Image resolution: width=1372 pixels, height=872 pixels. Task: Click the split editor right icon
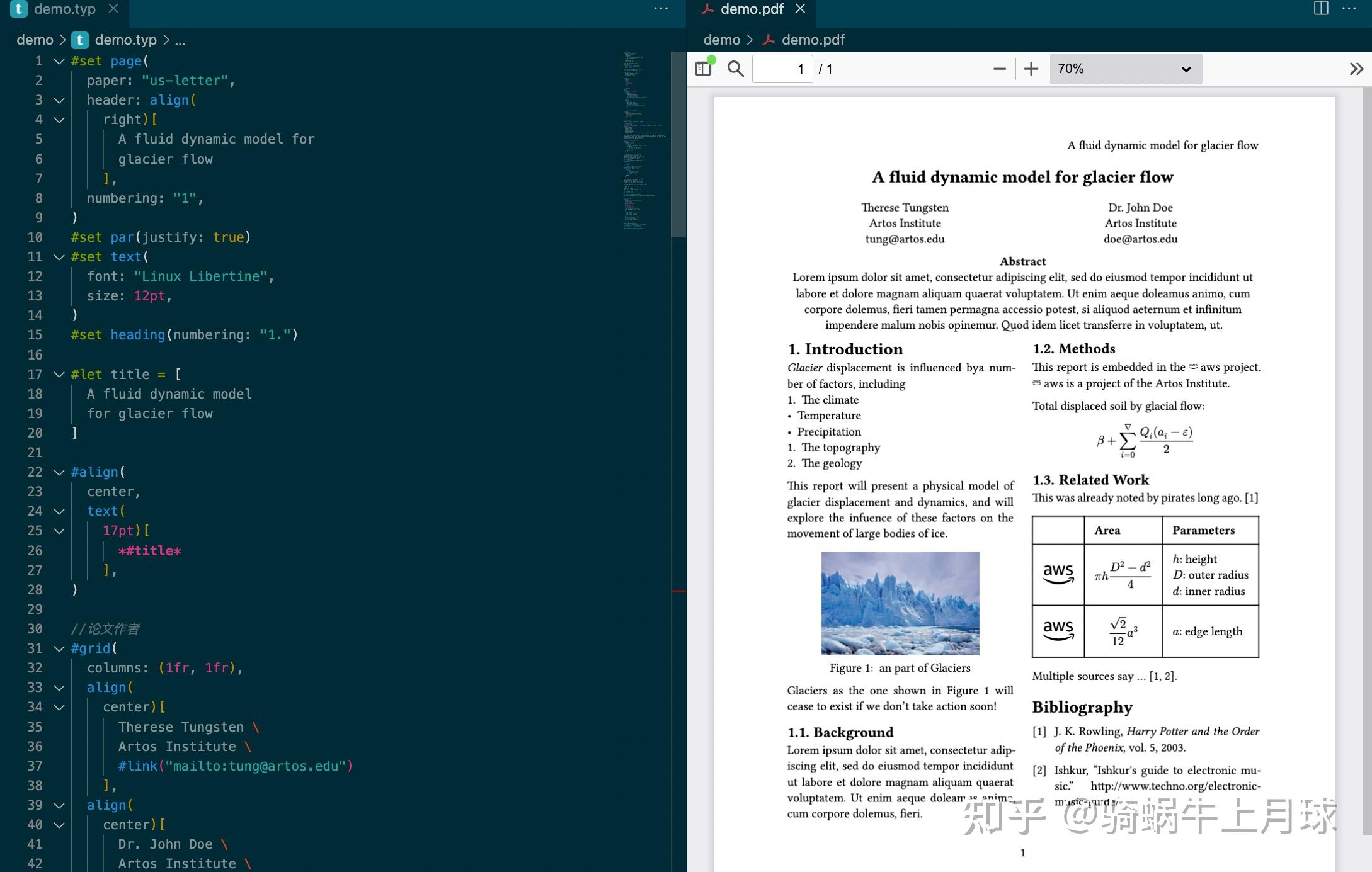click(1321, 8)
